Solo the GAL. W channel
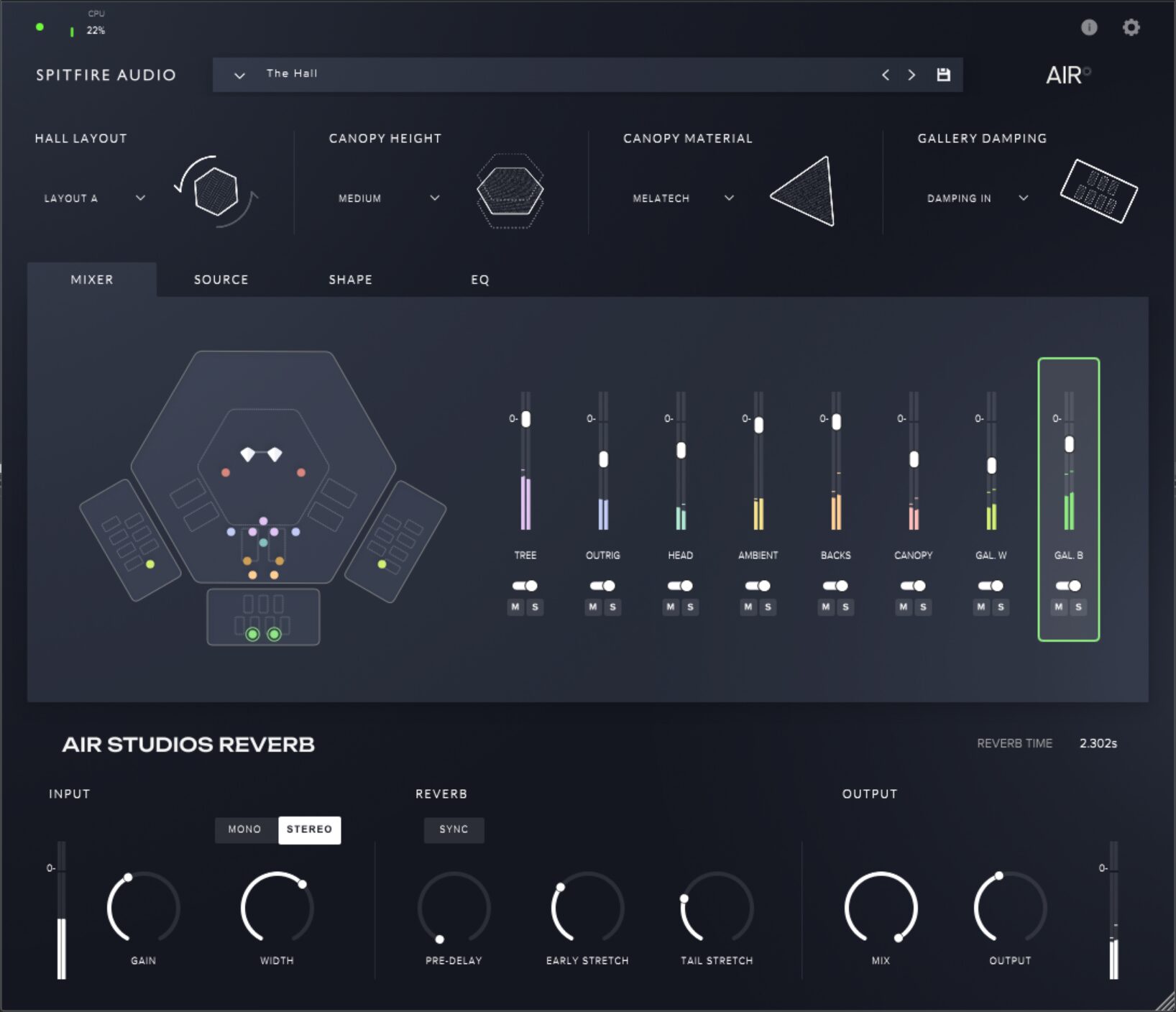The width and height of the screenshot is (1176, 1012). pos(1001,607)
